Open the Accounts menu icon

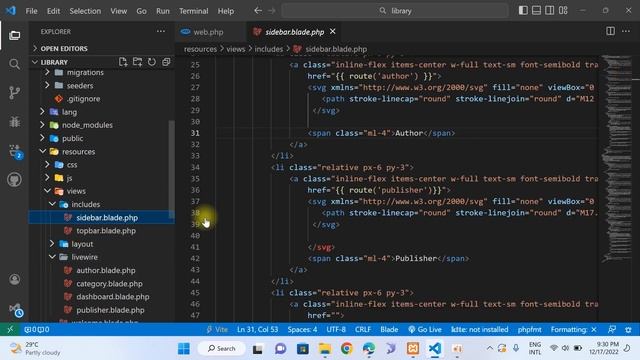tap(14, 279)
